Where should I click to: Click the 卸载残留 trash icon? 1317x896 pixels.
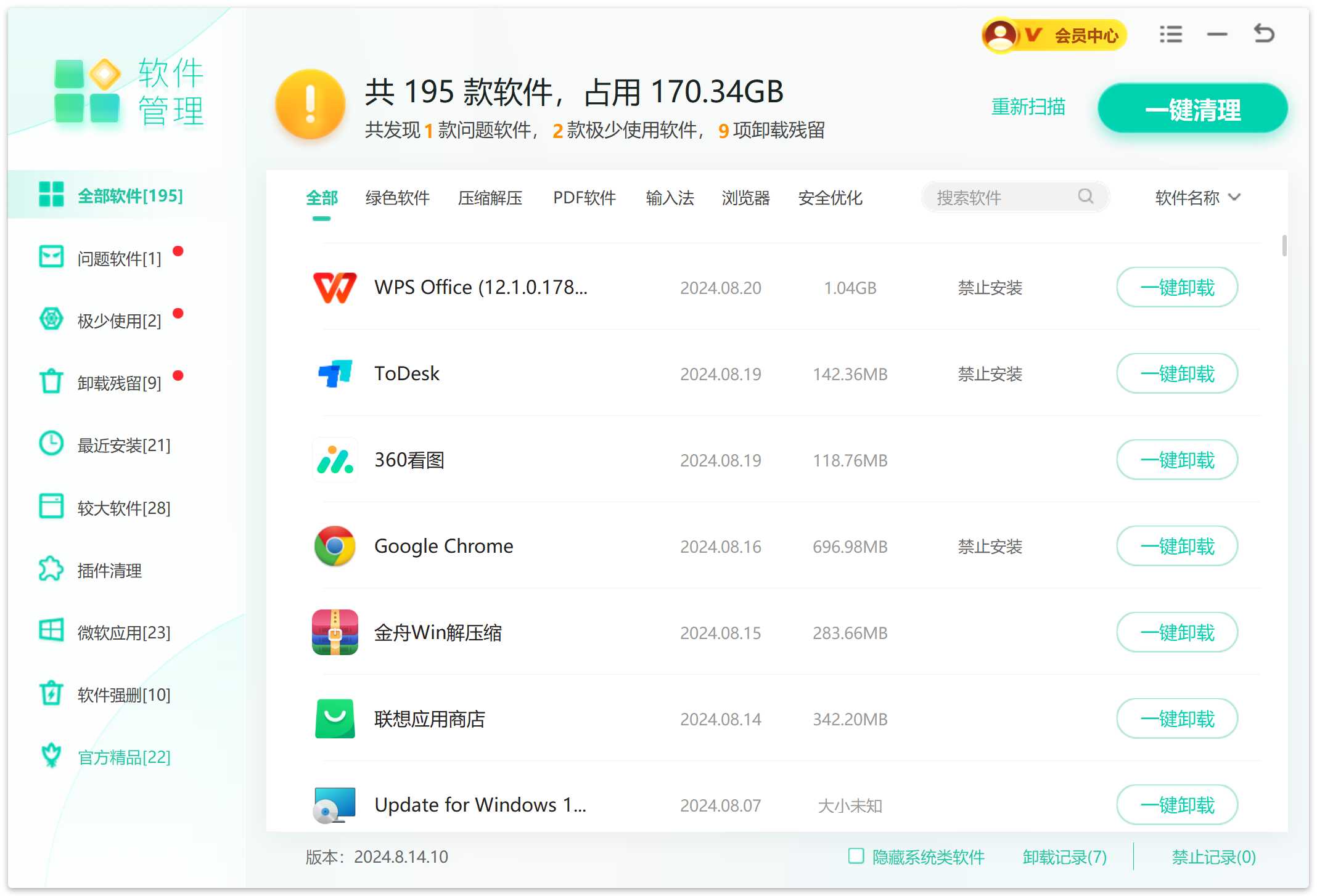51,381
